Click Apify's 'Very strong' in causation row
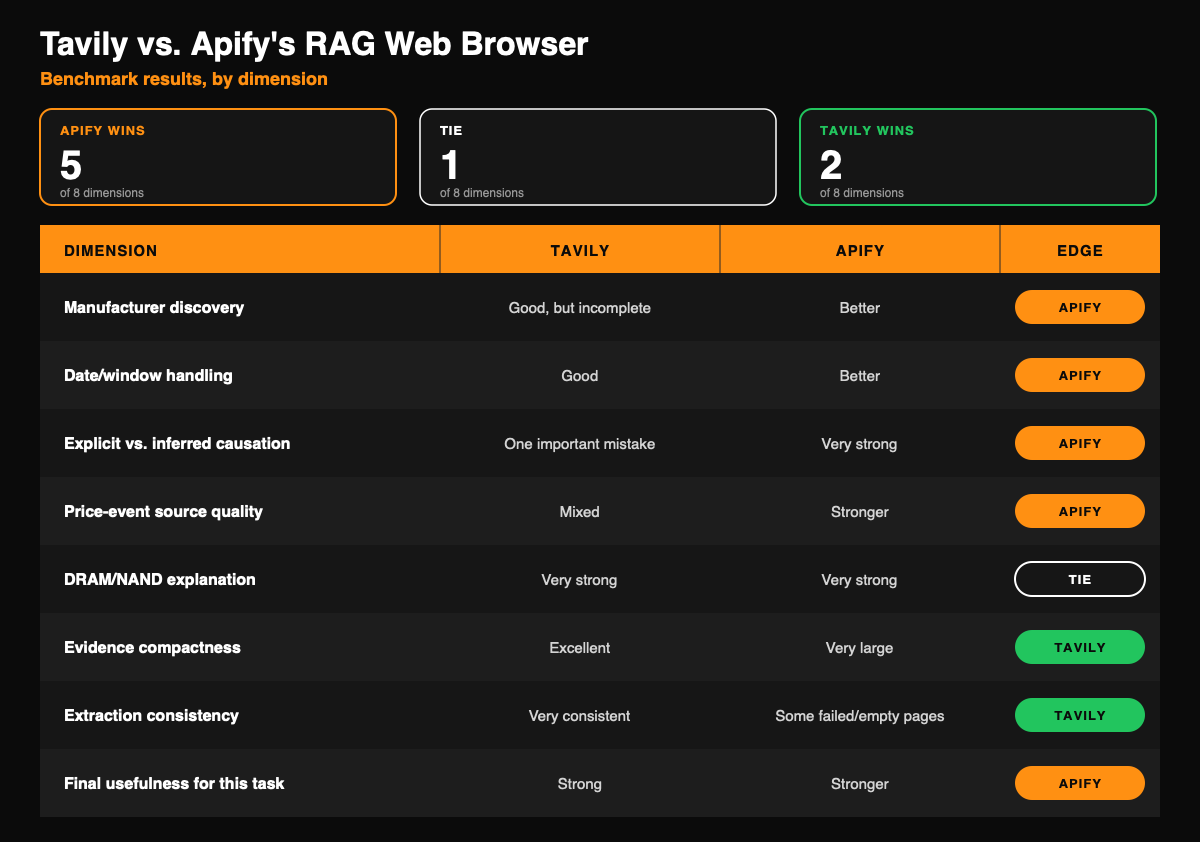 click(860, 444)
